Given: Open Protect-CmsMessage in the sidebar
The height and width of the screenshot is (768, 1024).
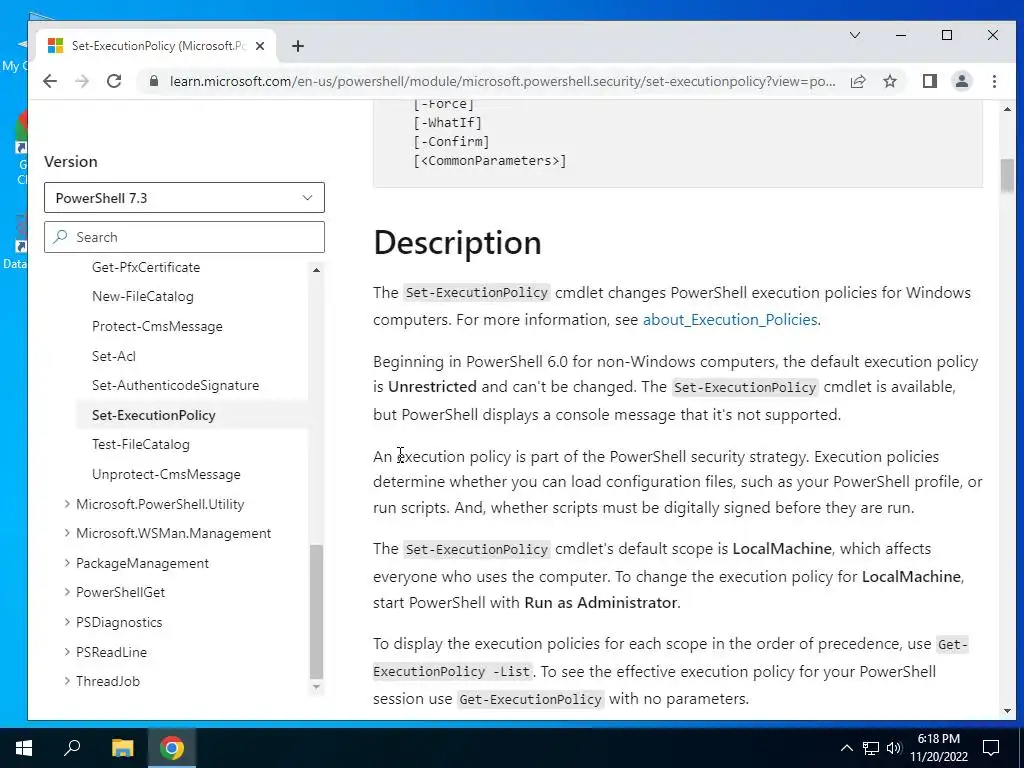Looking at the screenshot, I should [157, 327].
